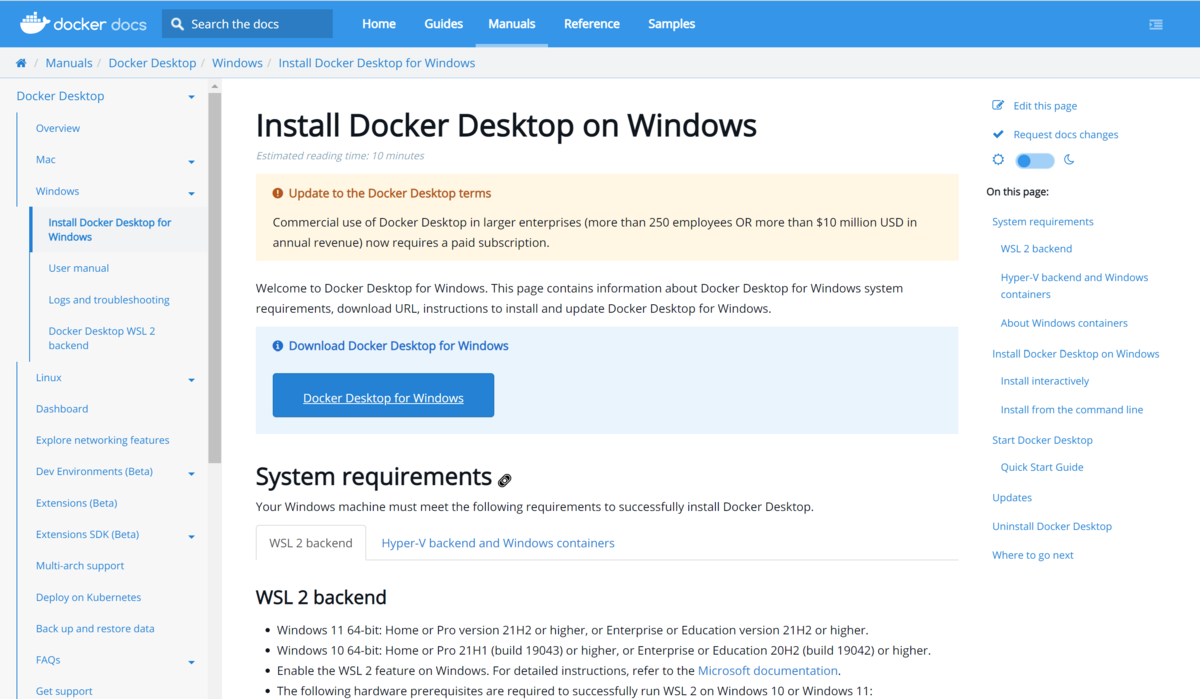Open Deploy on Kubernetes sidebar item
Screen dimensions: 1200x699
[89, 598]
